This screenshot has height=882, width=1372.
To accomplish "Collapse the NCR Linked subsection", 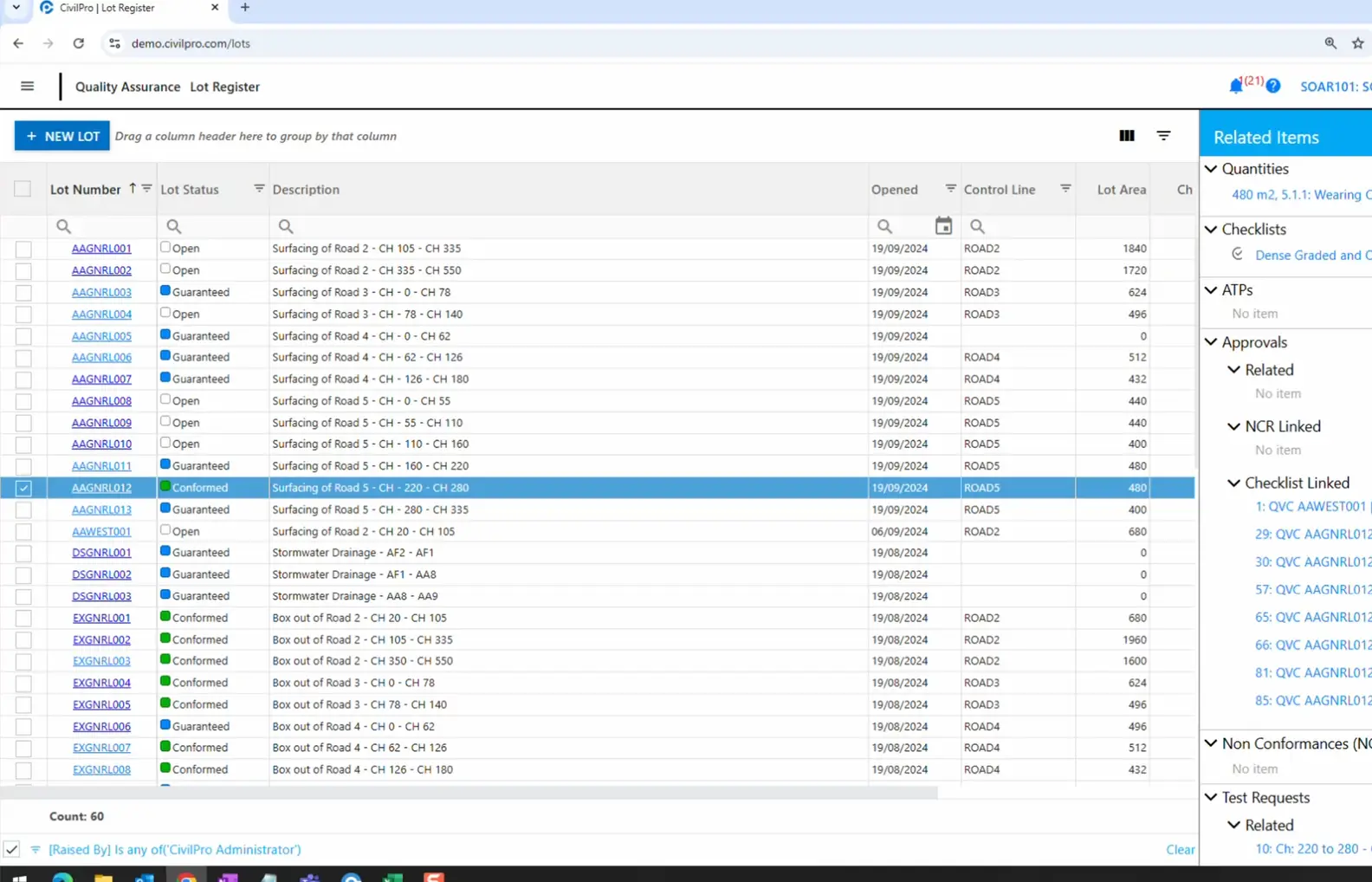I will 1233,426.
